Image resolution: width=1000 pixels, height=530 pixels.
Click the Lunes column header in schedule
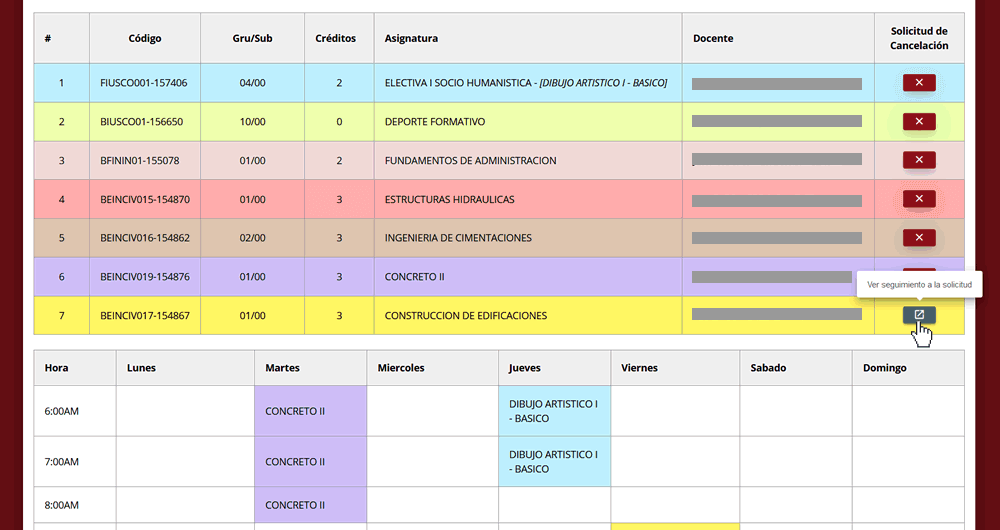coord(141,368)
